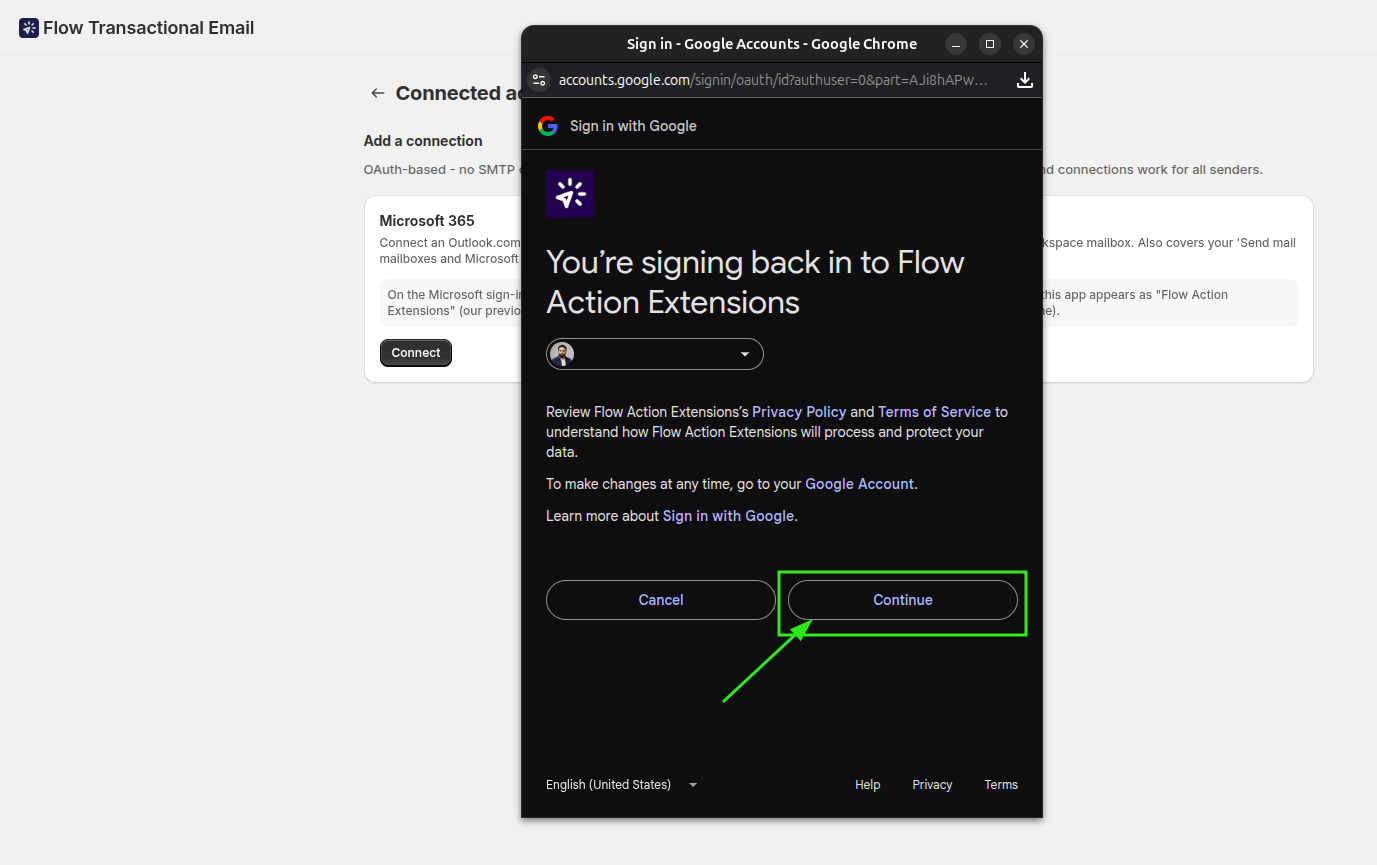Click the Flow Action Extensions app logo
This screenshot has height=865, width=1377.
(x=570, y=194)
